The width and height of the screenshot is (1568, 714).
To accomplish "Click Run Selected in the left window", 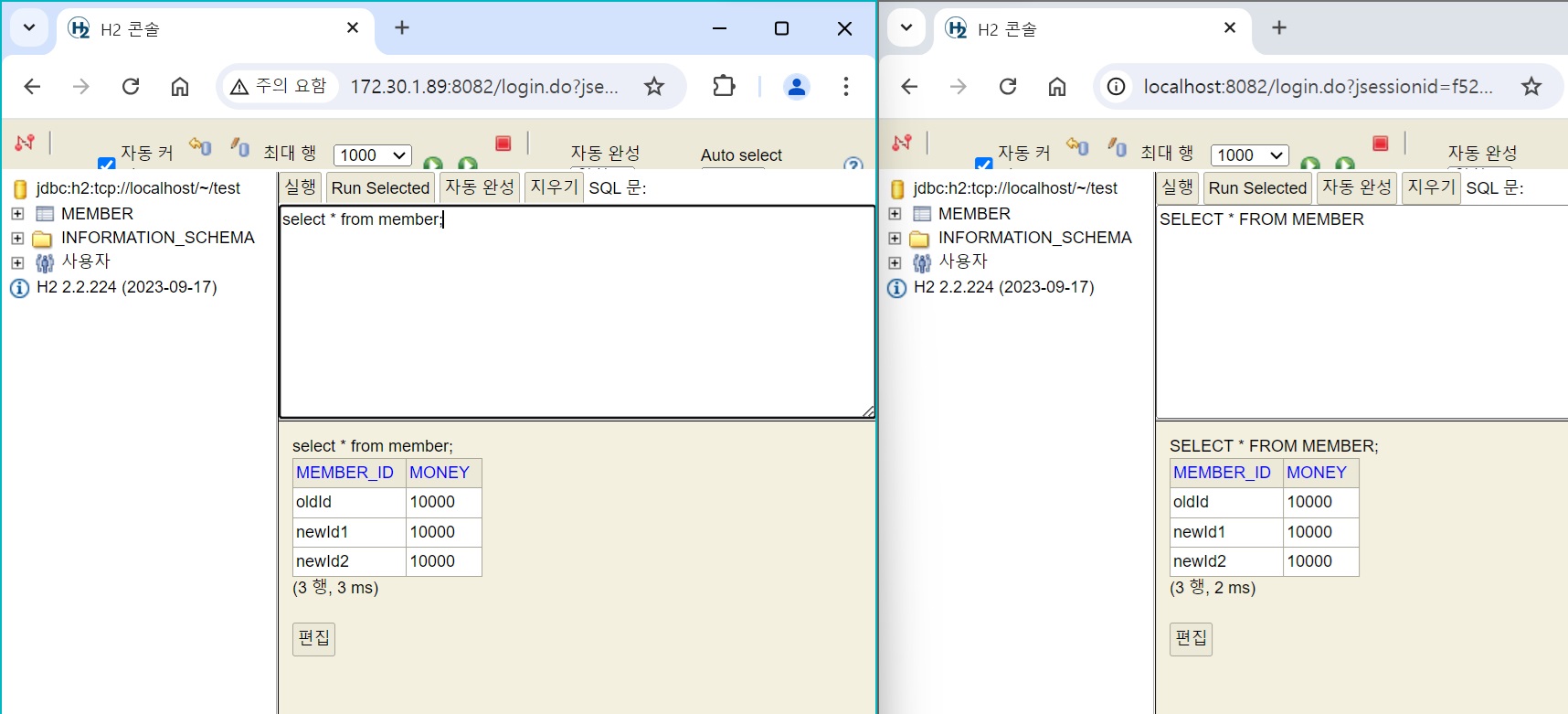I will (380, 187).
